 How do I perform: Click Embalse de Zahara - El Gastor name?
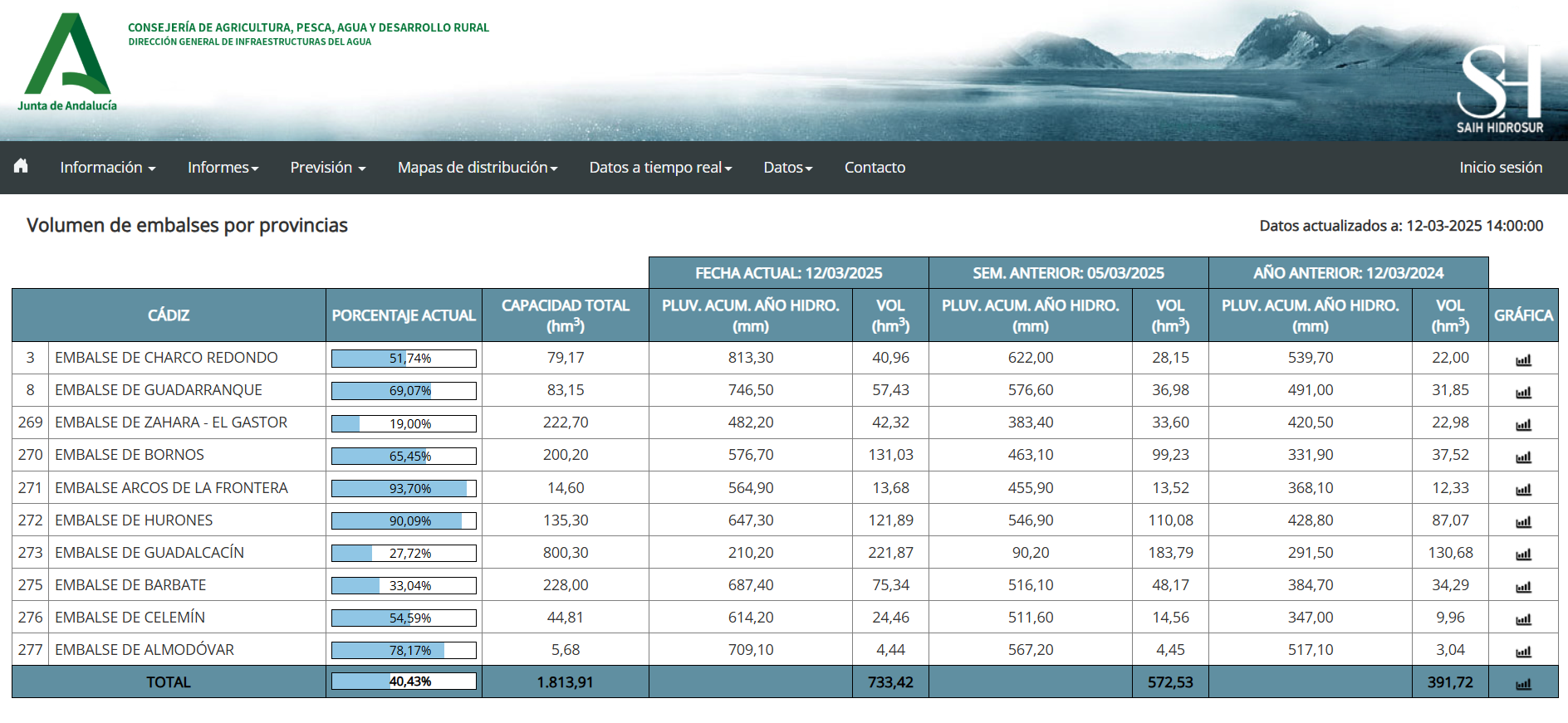171,423
